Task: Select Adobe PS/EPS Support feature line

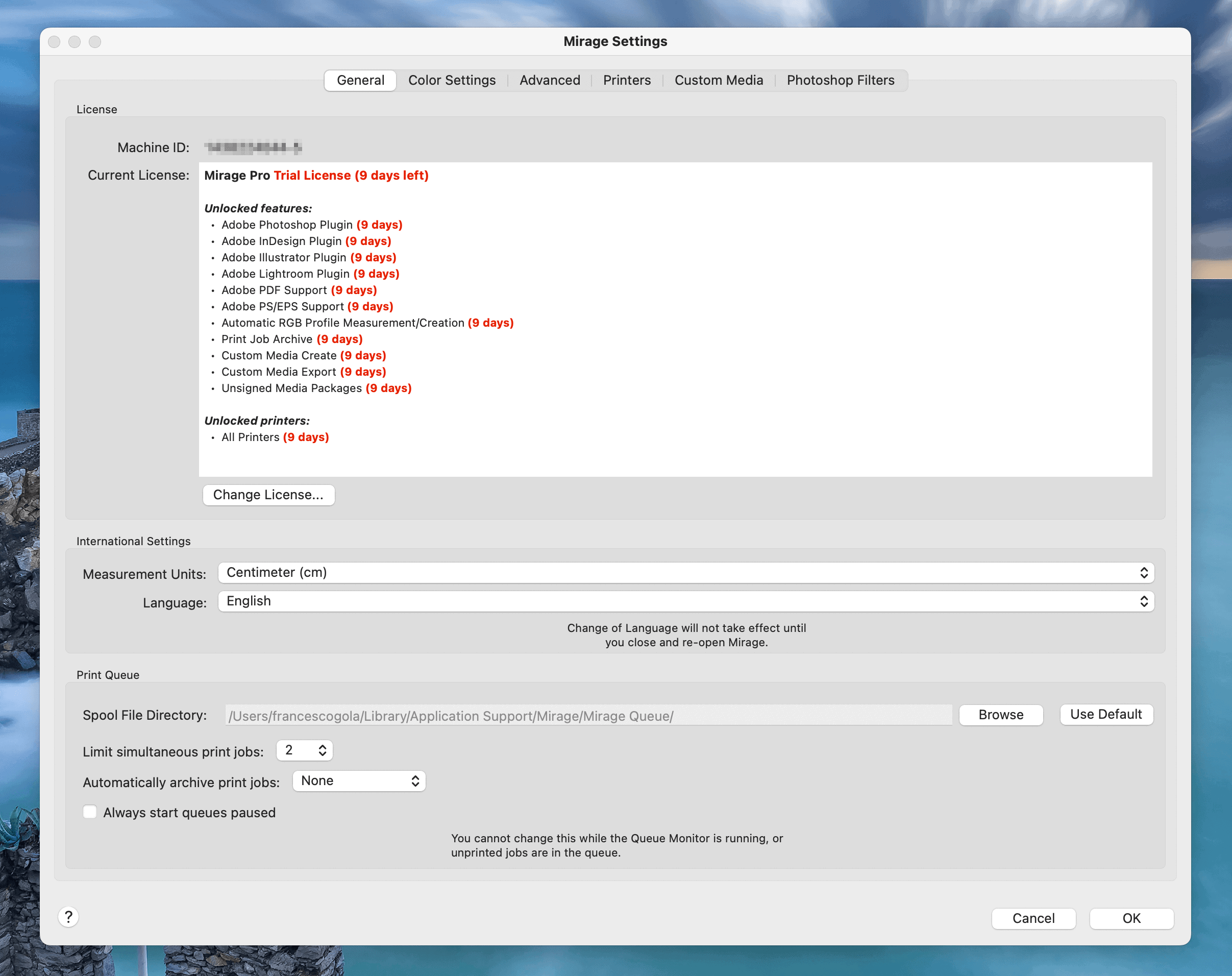Action: pos(307,306)
